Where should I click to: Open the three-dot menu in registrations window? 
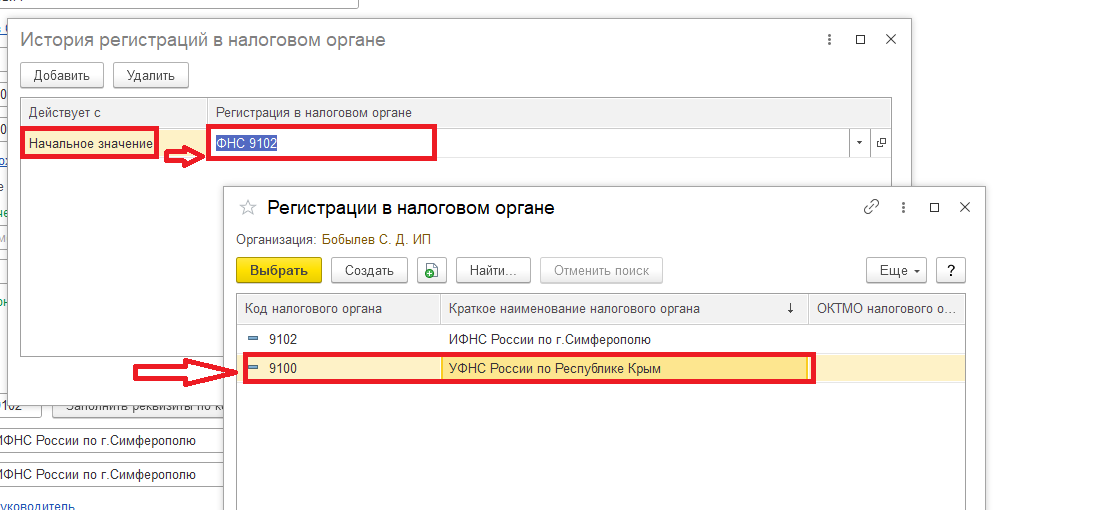904,207
